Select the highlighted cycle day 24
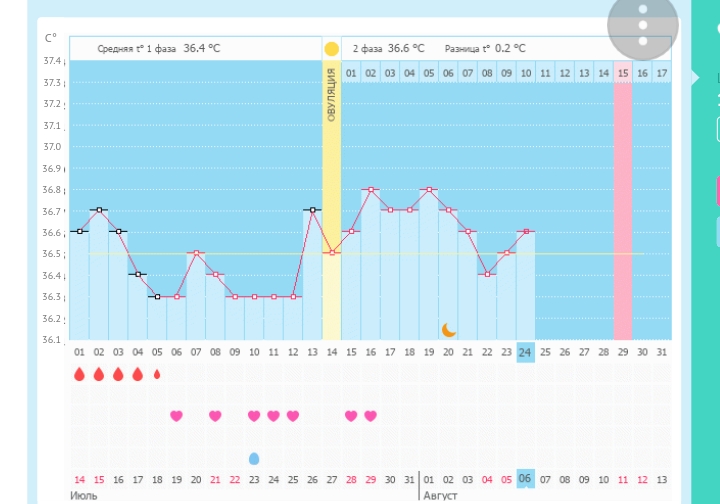 (525, 351)
